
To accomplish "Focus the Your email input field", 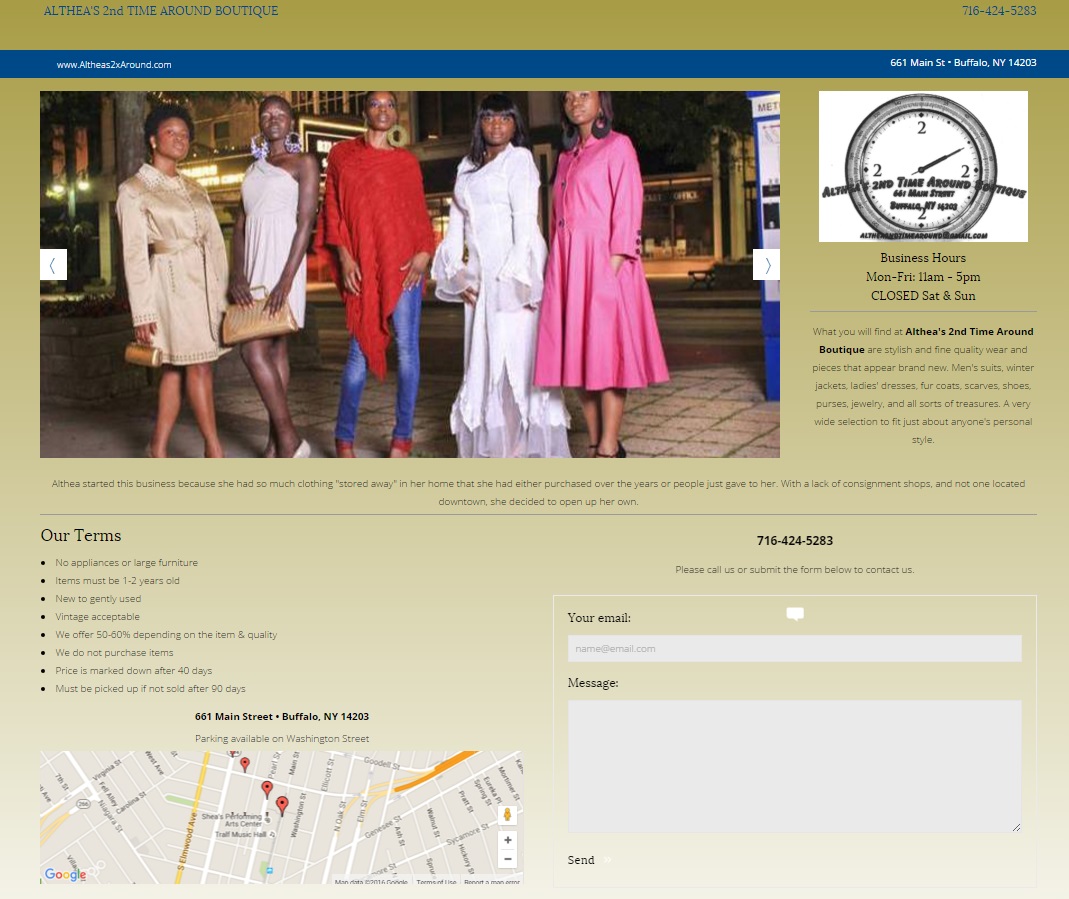I will pyautogui.click(x=794, y=648).
